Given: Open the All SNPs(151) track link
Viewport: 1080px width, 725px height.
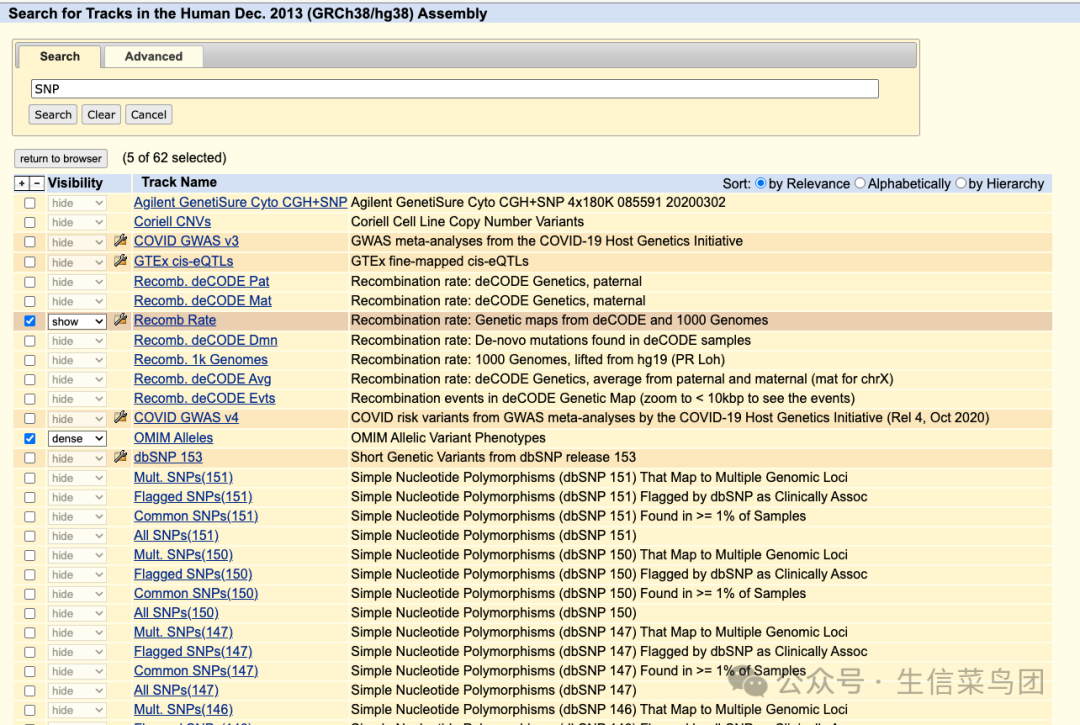Looking at the screenshot, I should [176, 535].
